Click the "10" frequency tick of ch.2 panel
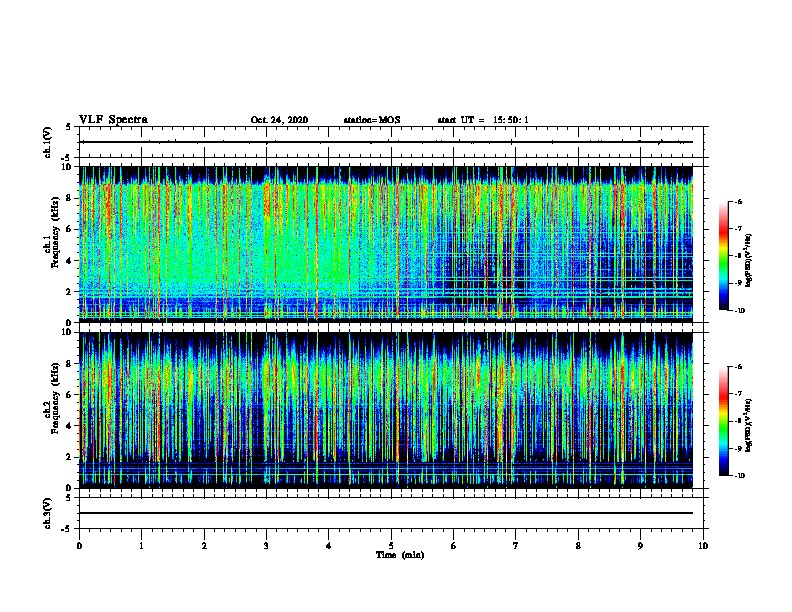This screenshot has width=792, height=612. pyautogui.click(x=67, y=332)
